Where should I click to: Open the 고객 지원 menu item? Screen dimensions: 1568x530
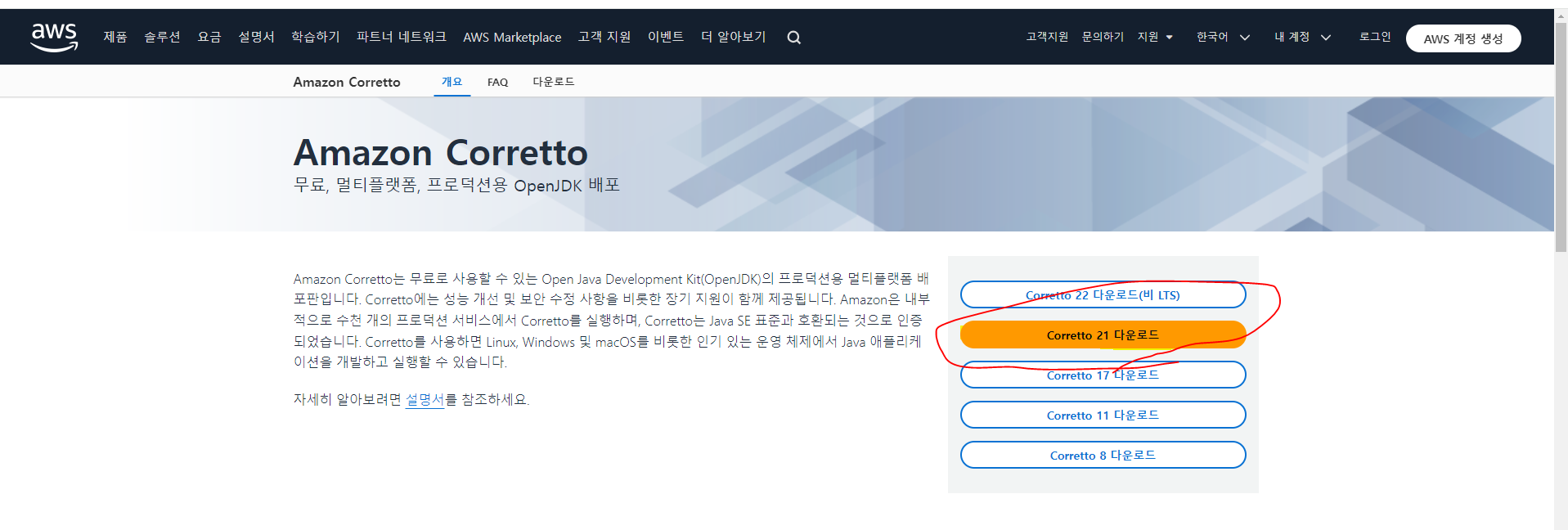(x=604, y=37)
